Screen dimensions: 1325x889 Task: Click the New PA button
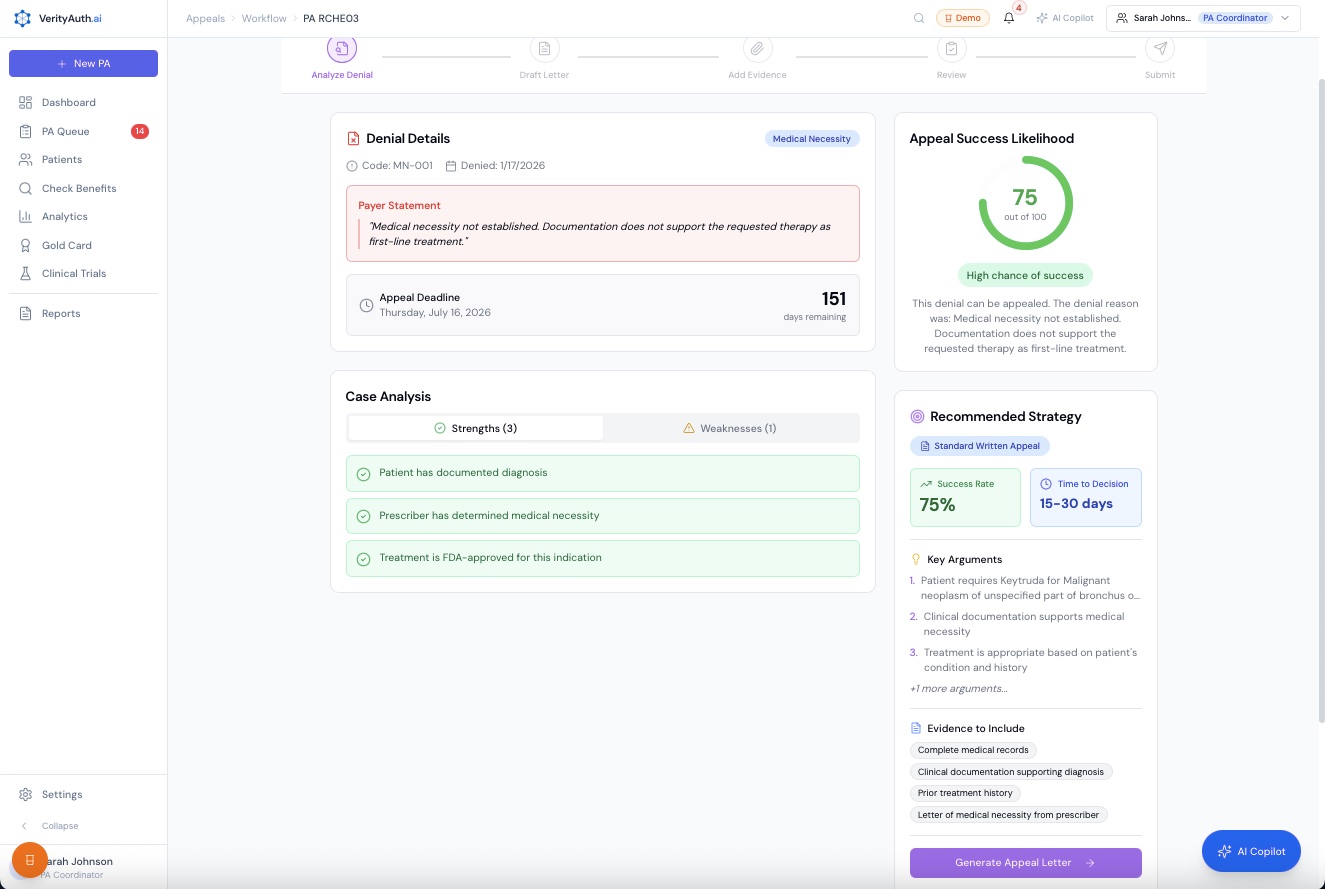tap(83, 63)
